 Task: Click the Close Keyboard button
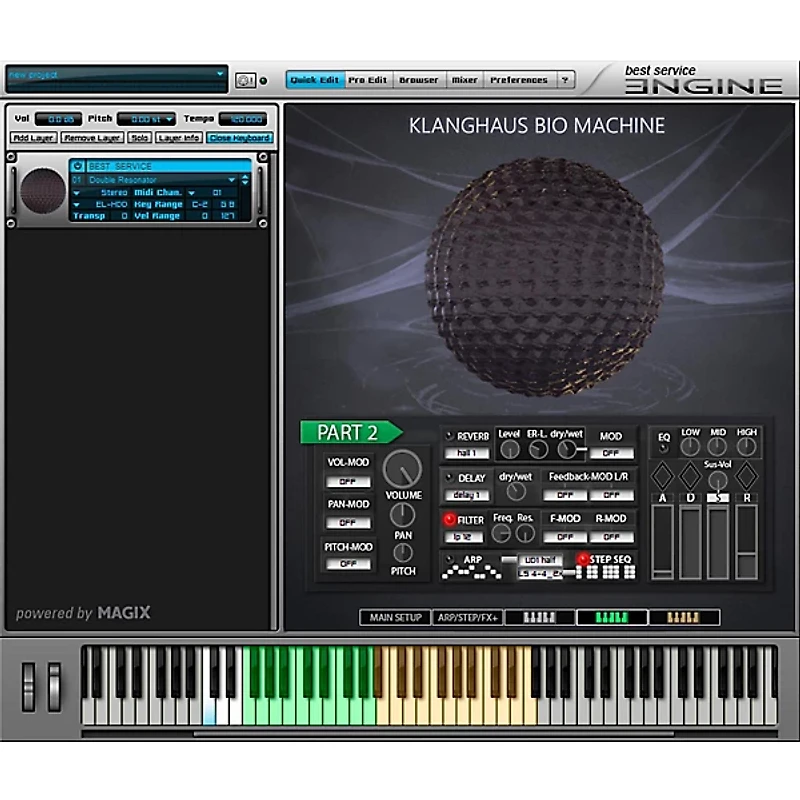(x=239, y=138)
